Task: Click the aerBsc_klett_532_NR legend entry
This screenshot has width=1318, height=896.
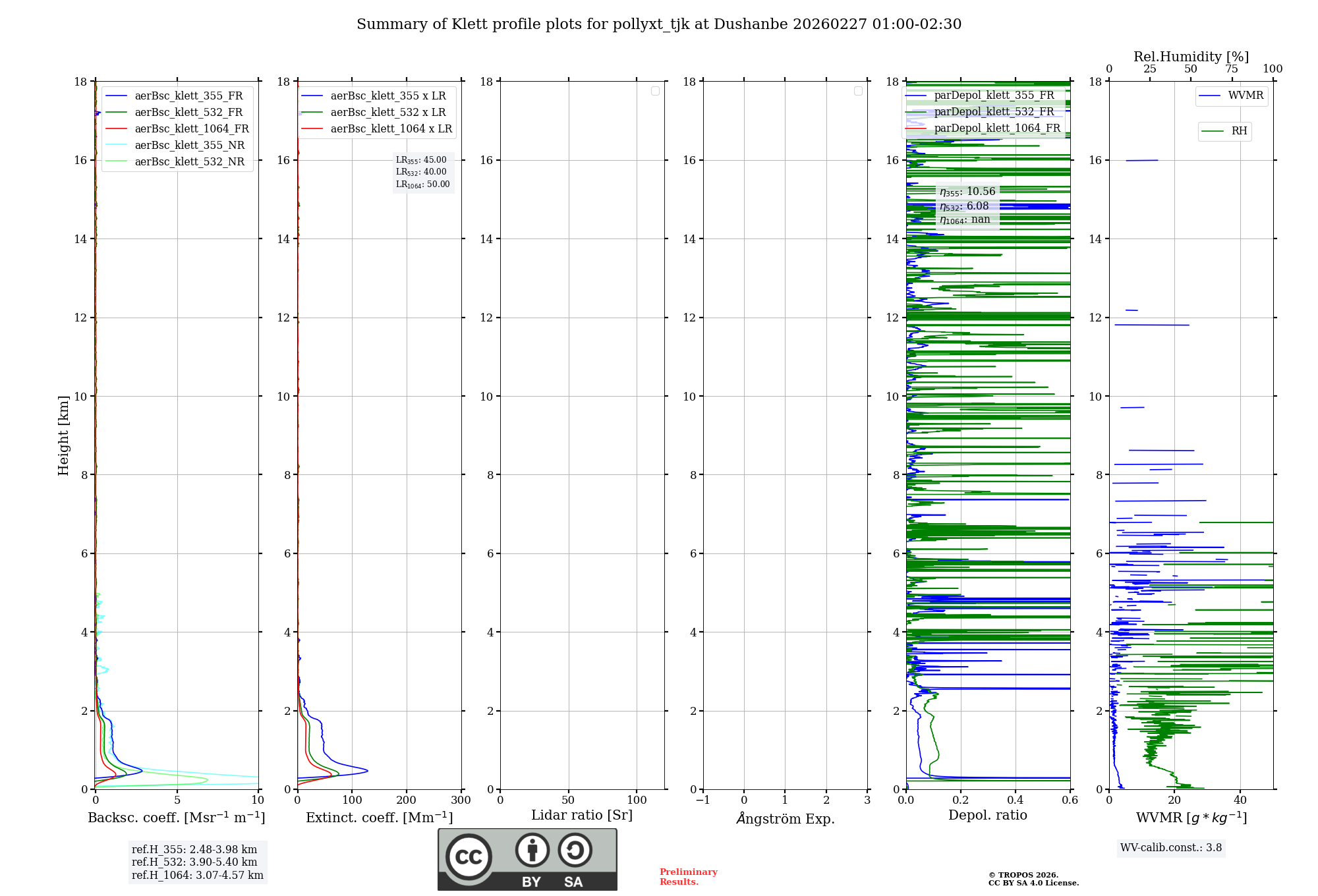Action: pyautogui.click(x=189, y=161)
